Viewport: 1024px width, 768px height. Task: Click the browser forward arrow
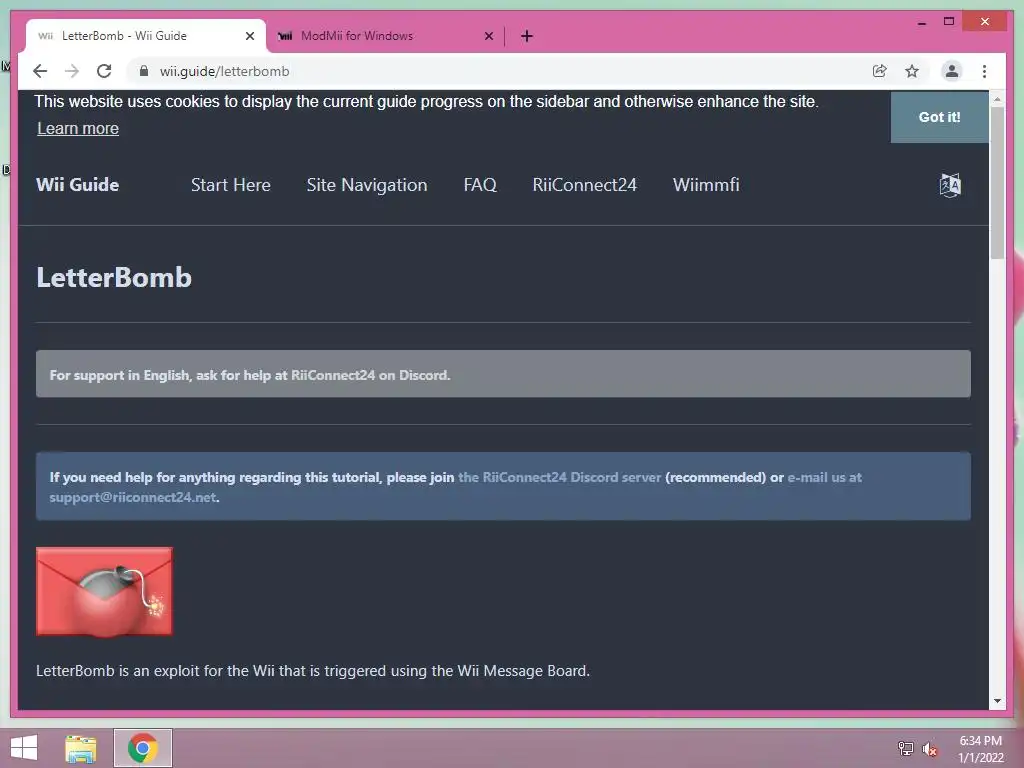(72, 71)
